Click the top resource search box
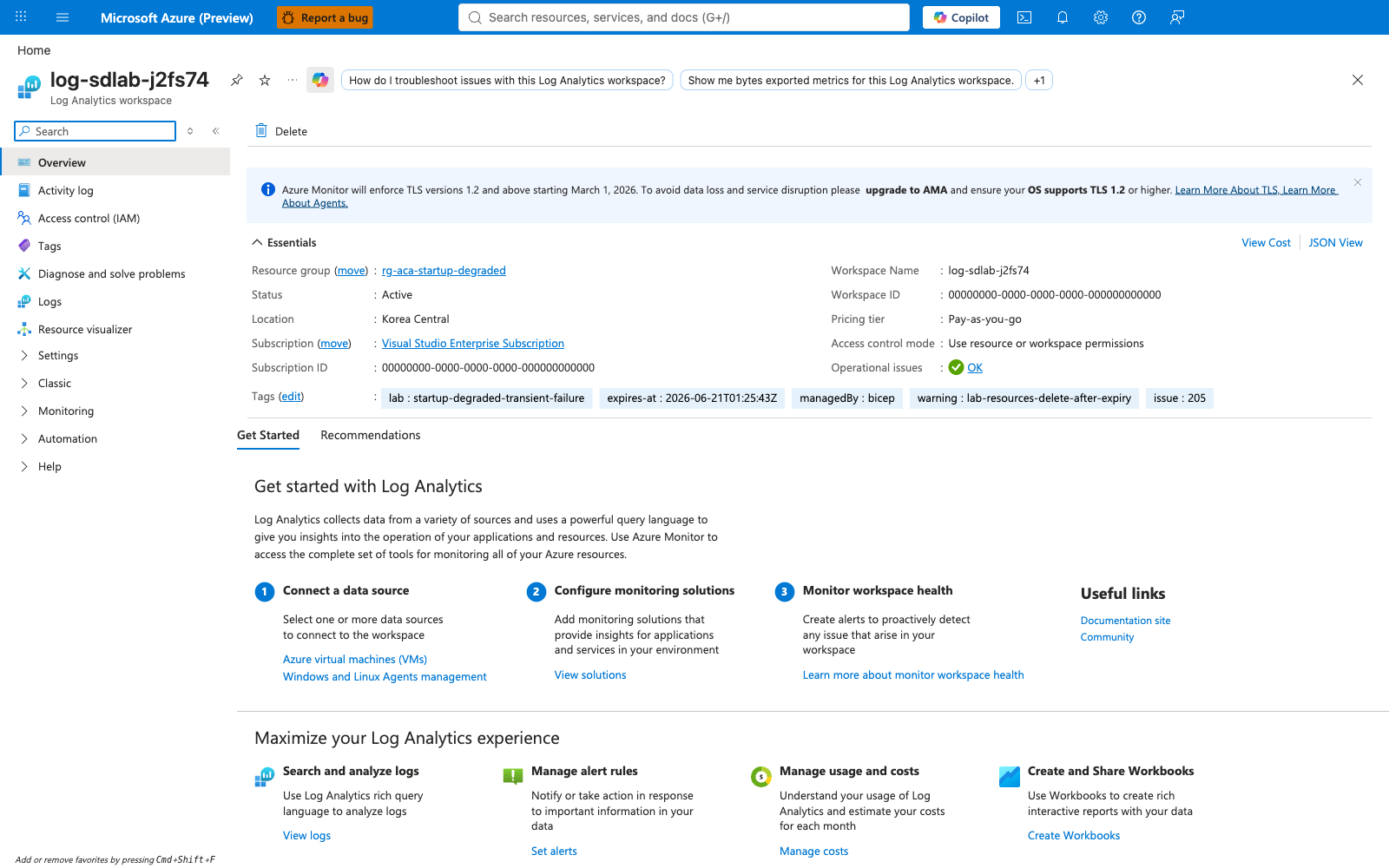The width and height of the screenshot is (1389, 868). tap(684, 17)
